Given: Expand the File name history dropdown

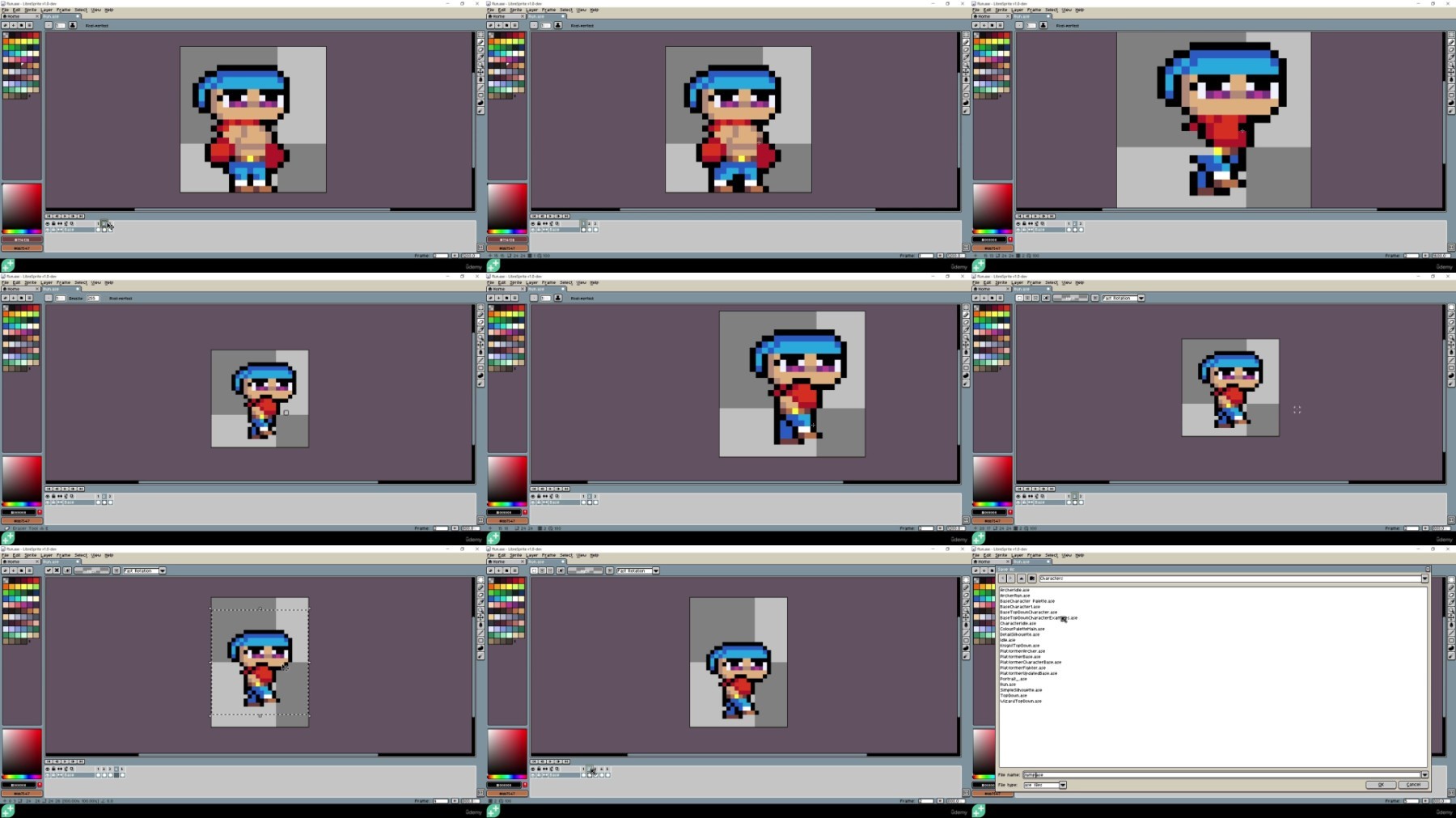Looking at the screenshot, I should (1424, 774).
